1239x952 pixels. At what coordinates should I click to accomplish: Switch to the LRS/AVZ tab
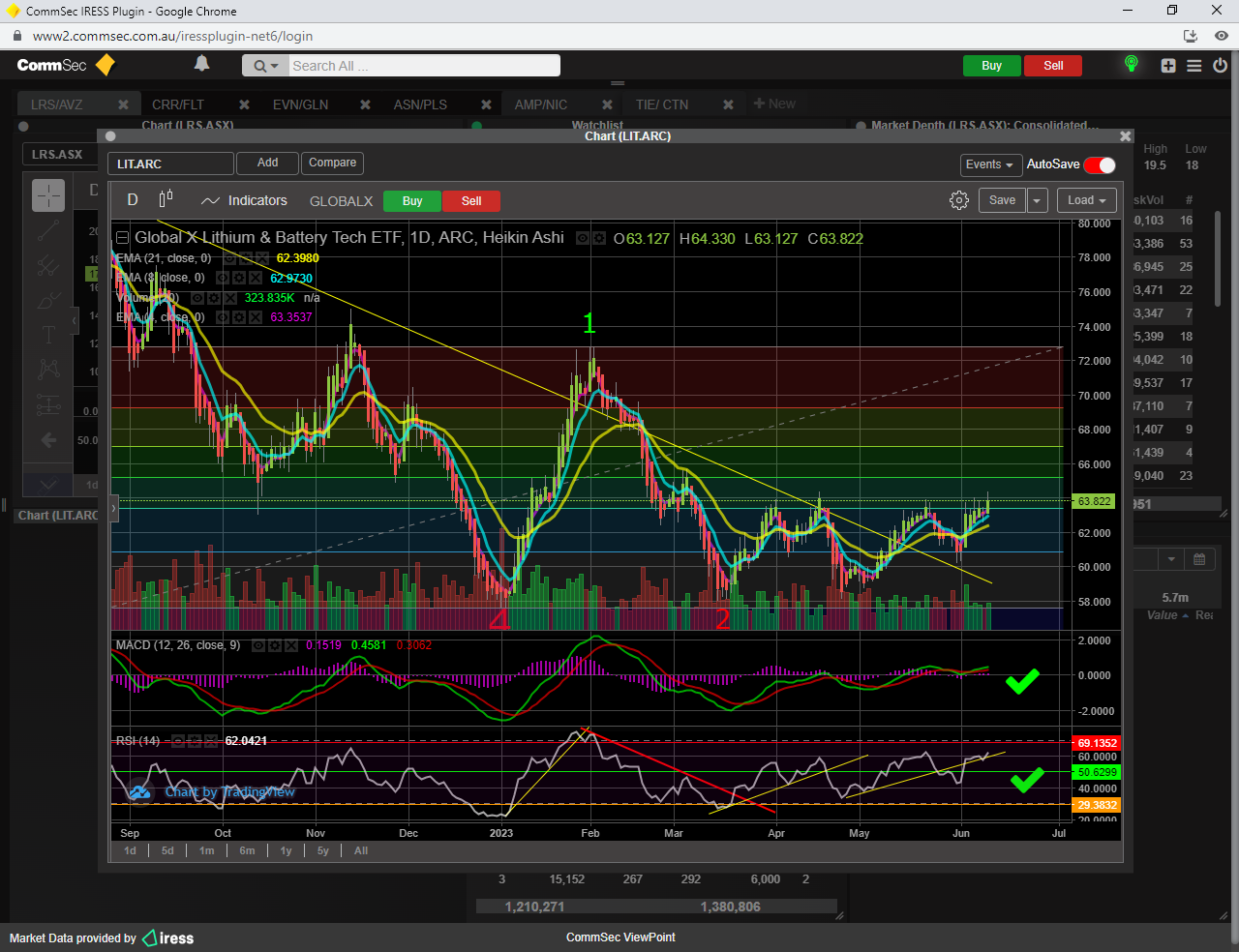click(x=57, y=104)
